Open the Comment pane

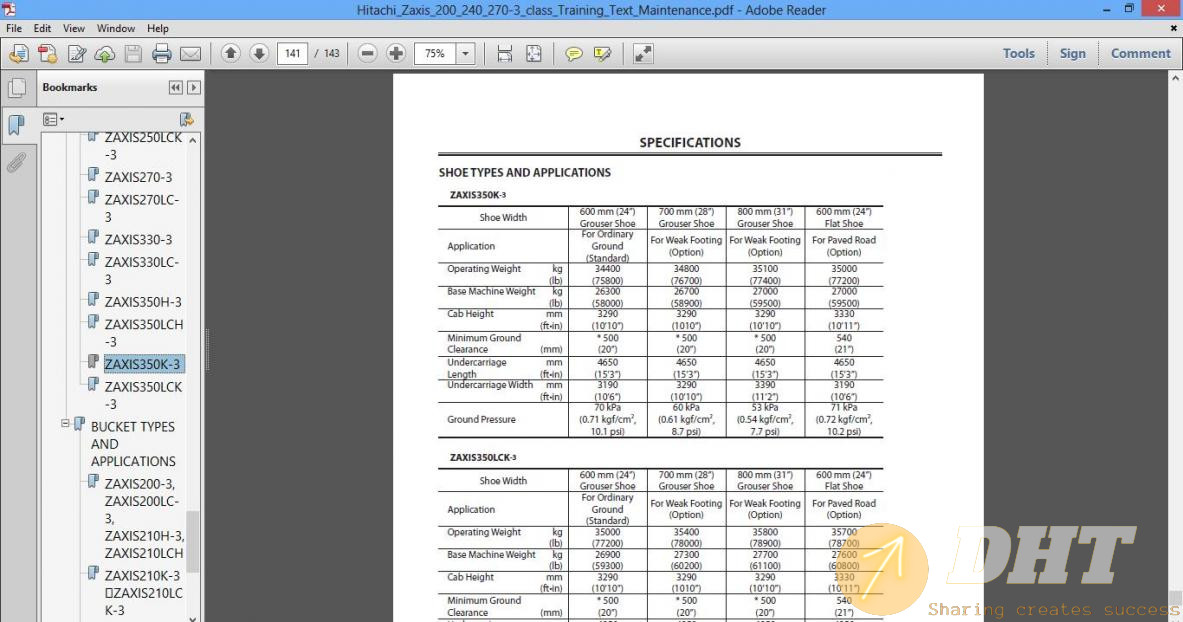tap(1141, 54)
